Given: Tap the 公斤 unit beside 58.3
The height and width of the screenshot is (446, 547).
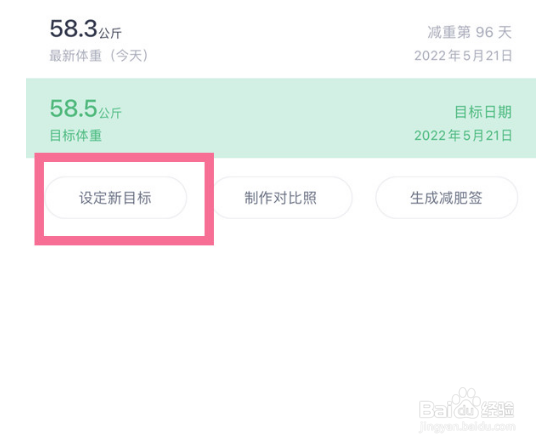Looking at the screenshot, I should pyautogui.click(x=110, y=34).
